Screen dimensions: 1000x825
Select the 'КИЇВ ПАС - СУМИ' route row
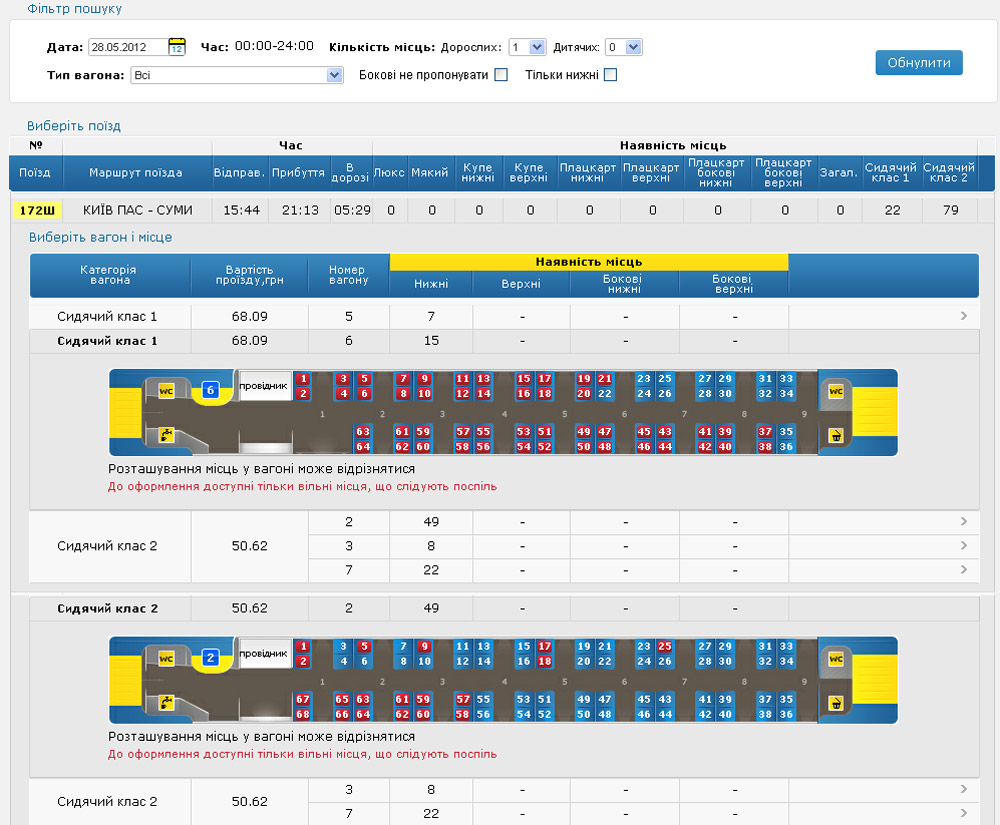(x=140, y=210)
